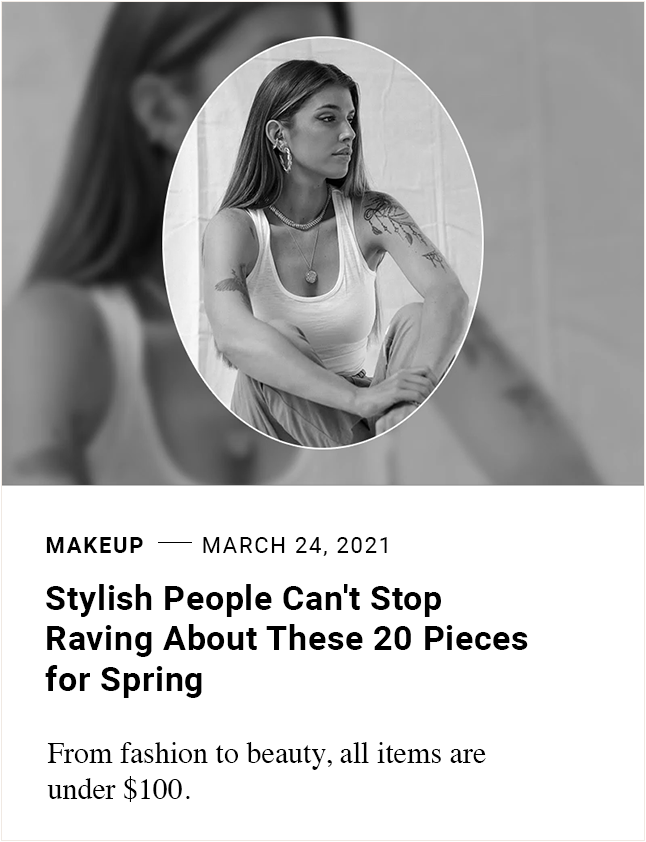646x842 pixels.
Task: Click the blurred background area left of the oval
Action: click(81, 242)
